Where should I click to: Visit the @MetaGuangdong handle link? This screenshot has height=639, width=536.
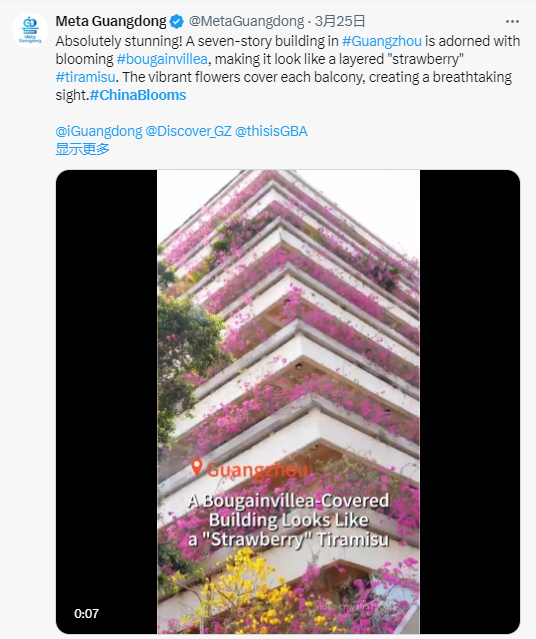(x=246, y=21)
